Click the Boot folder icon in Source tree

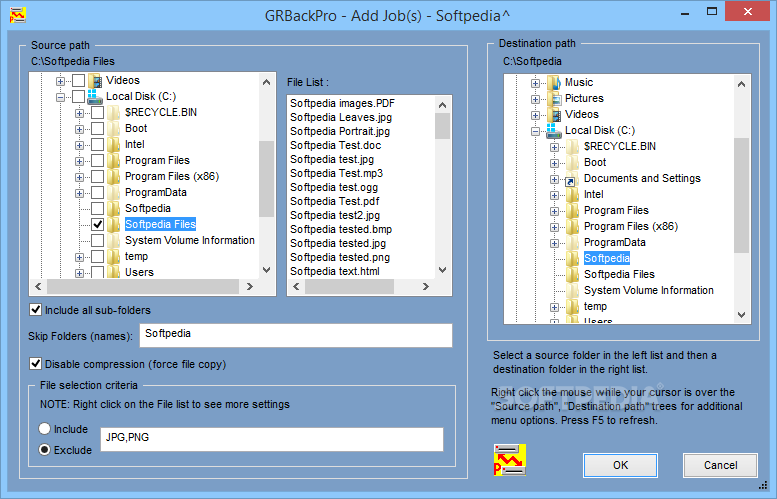point(113,128)
